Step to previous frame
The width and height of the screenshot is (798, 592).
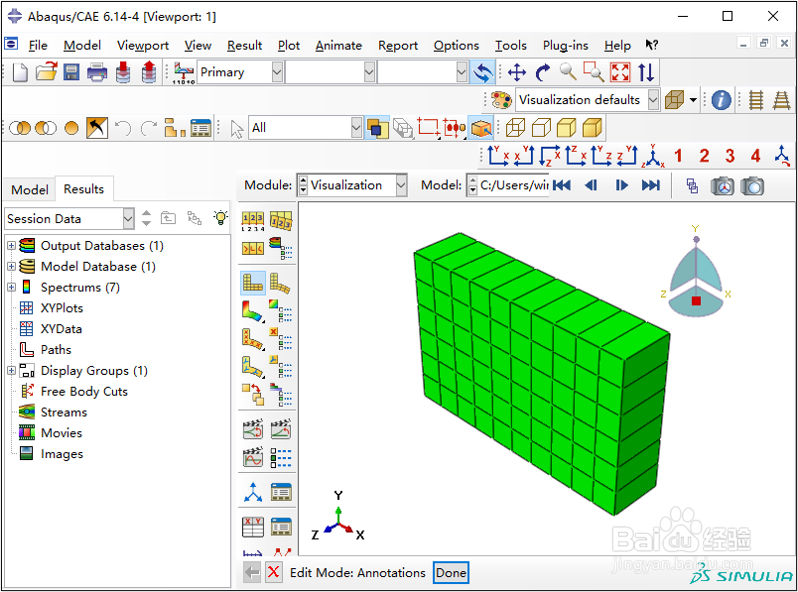(591, 185)
